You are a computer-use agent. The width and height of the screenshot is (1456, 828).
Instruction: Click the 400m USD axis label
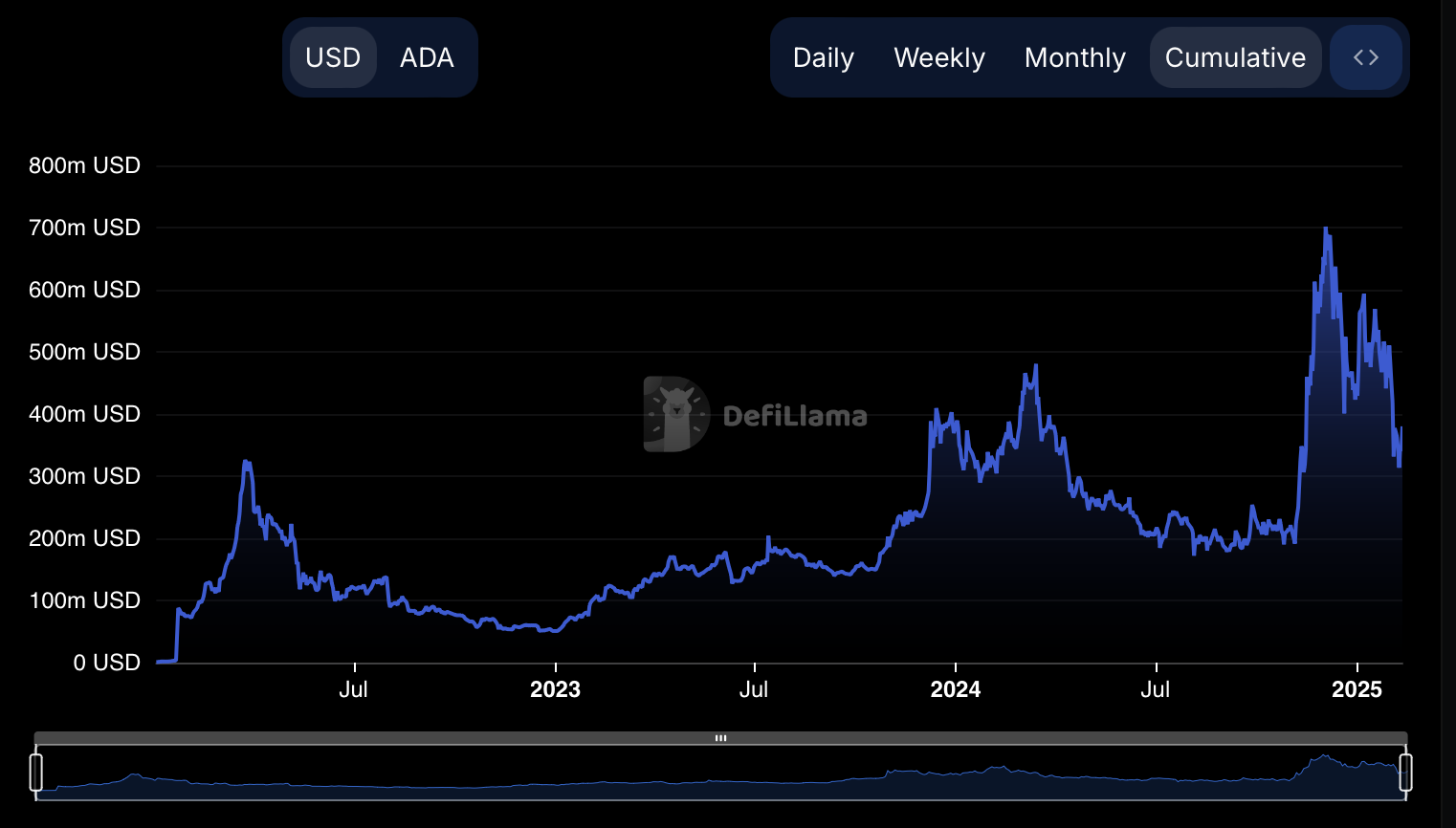tap(84, 414)
